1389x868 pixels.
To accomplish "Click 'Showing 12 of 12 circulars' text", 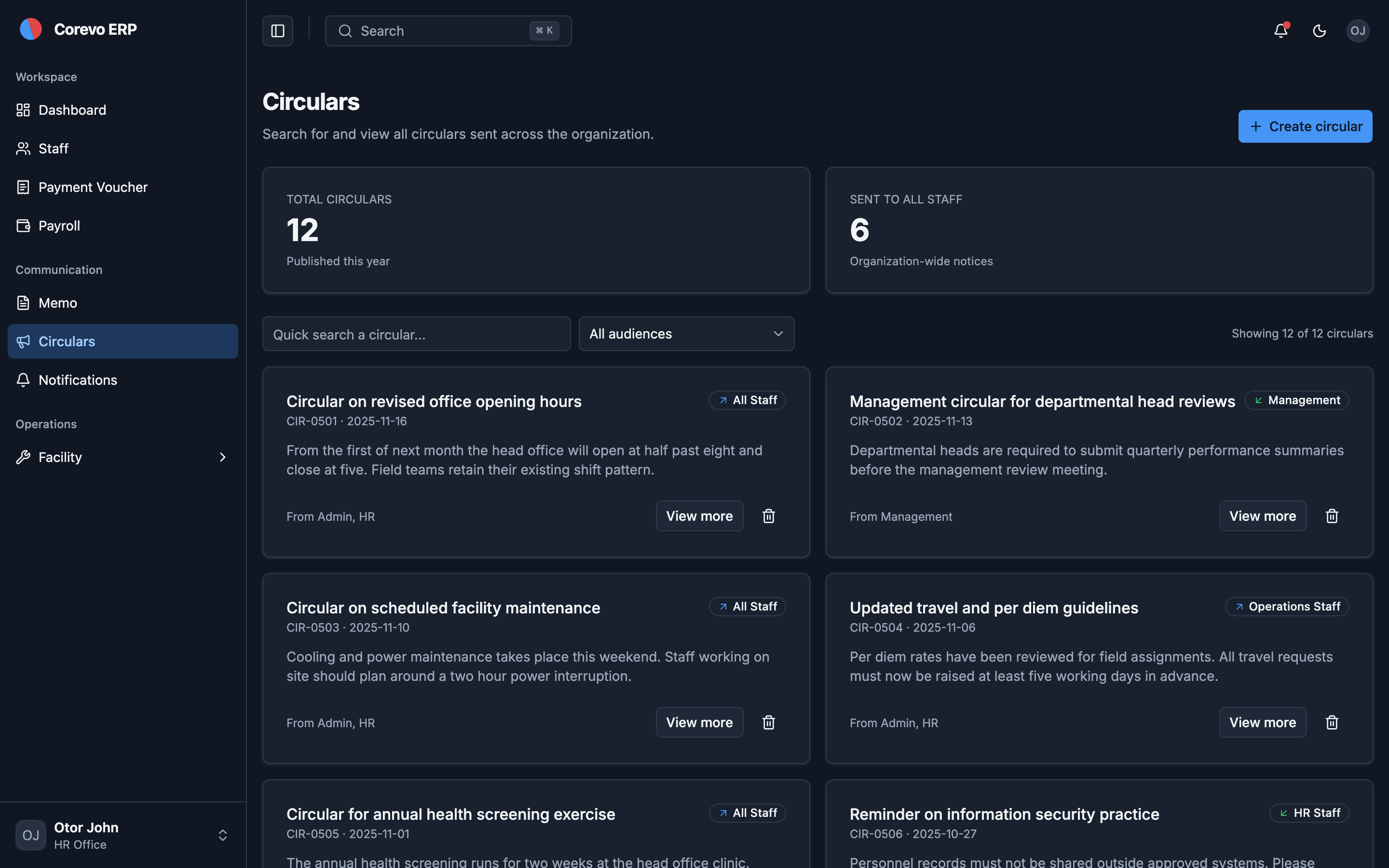I will point(1302,334).
